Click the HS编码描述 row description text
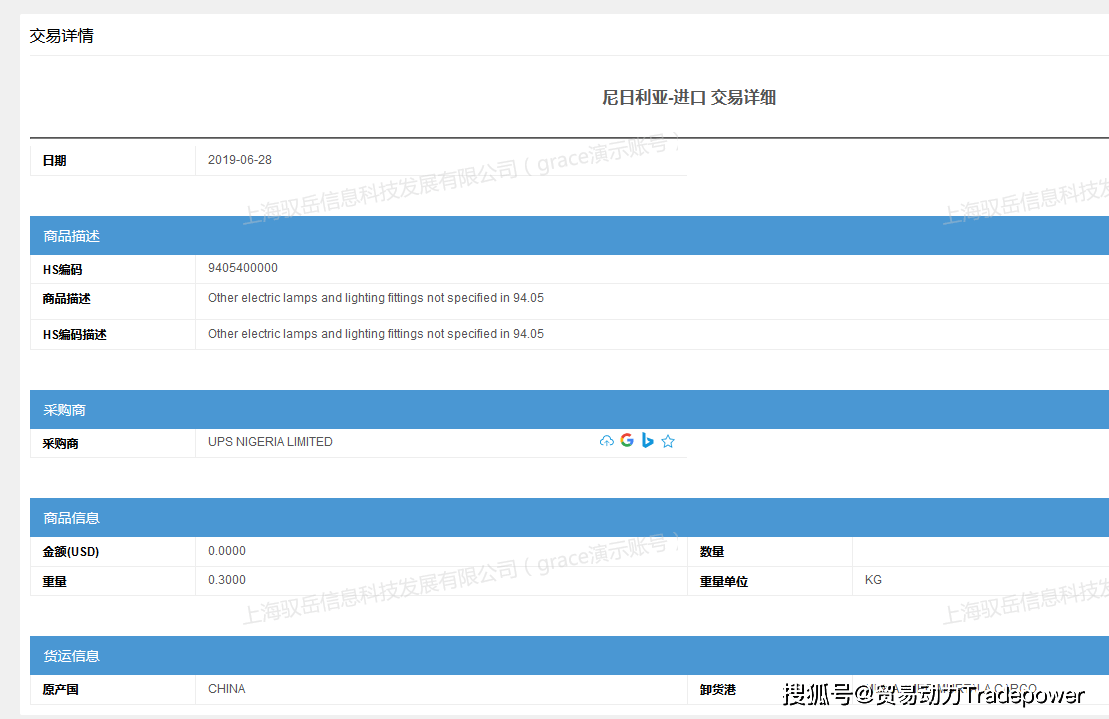This screenshot has width=1109, height=719. pyautogui.click(x=376, y=334)
